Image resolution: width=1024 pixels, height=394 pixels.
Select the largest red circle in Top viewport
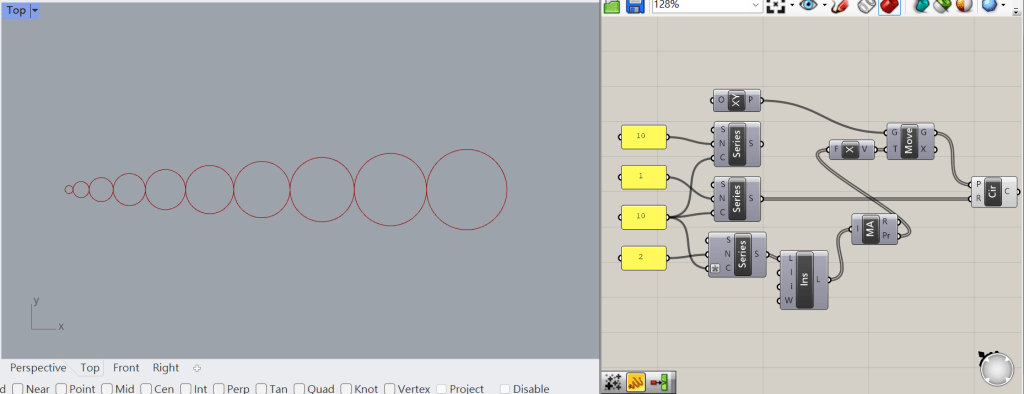coord(466,189)
